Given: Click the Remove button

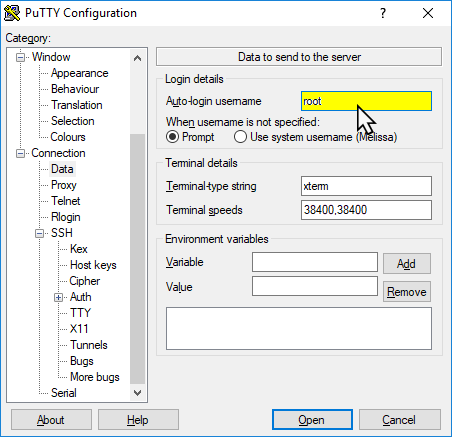Looking at the screenshot, I should 407,292.
